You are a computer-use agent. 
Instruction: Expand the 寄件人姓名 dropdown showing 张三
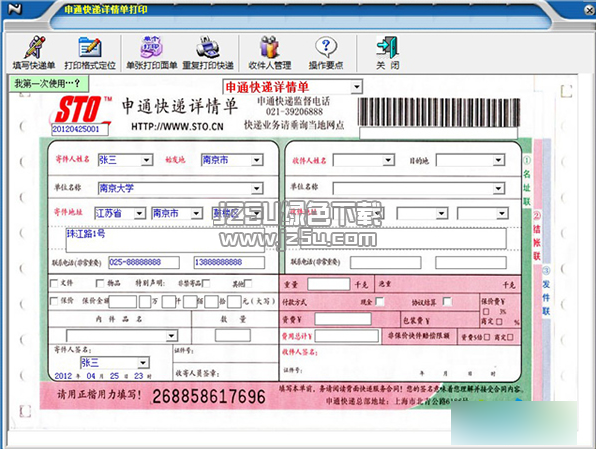point(146,160)
